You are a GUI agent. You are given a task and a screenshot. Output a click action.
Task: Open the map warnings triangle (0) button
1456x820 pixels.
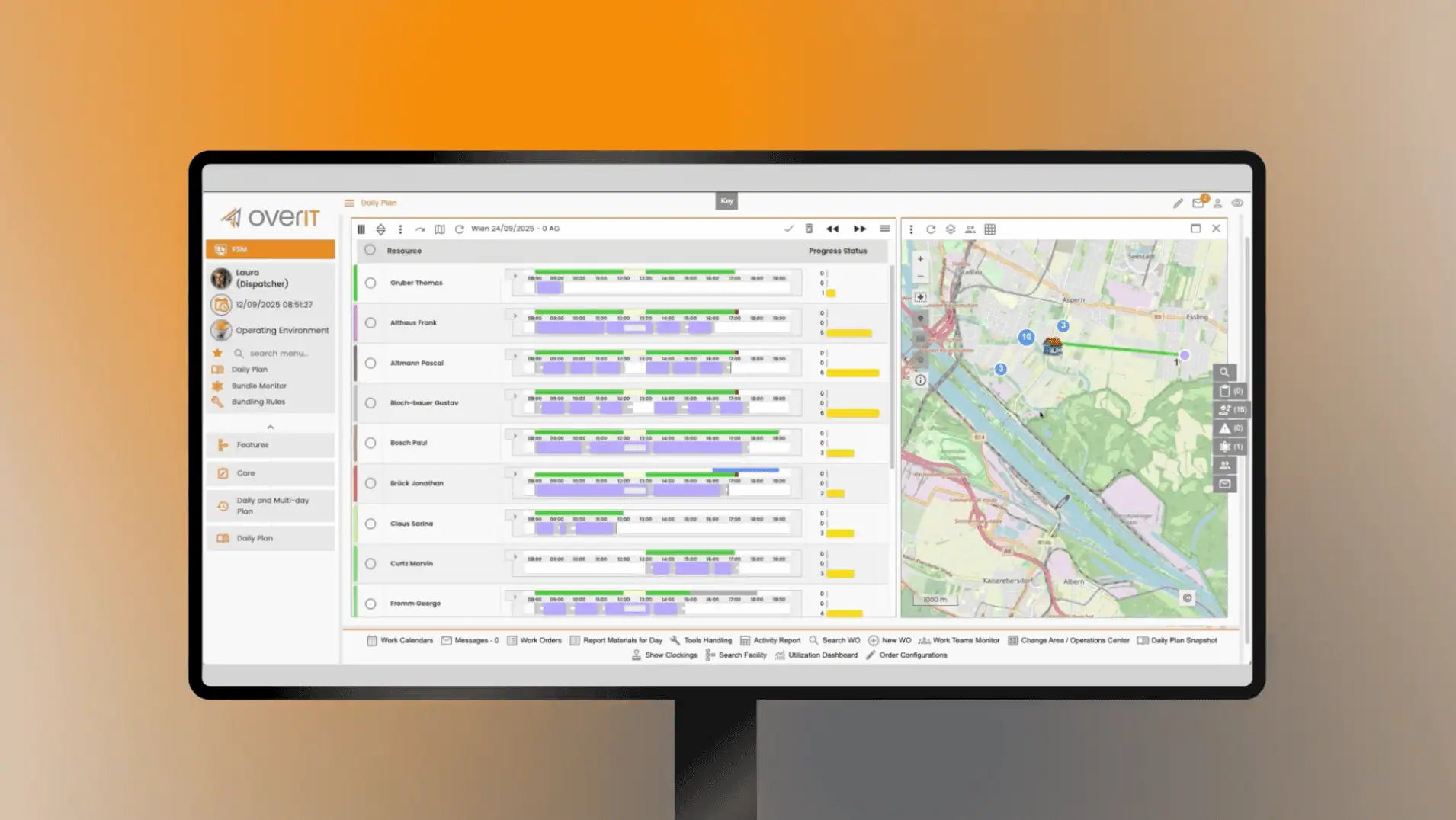click(x=1230, y=428)
